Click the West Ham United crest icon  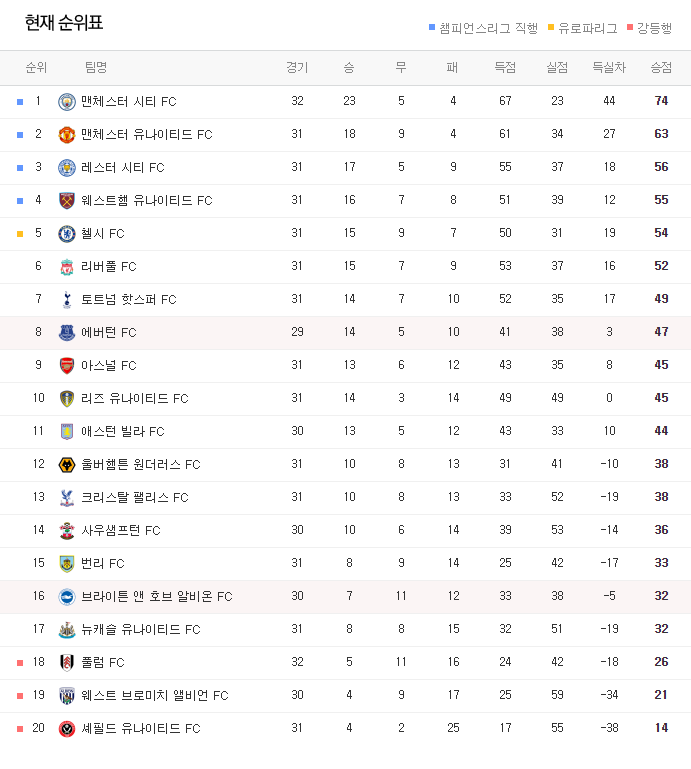click(67, 200)
